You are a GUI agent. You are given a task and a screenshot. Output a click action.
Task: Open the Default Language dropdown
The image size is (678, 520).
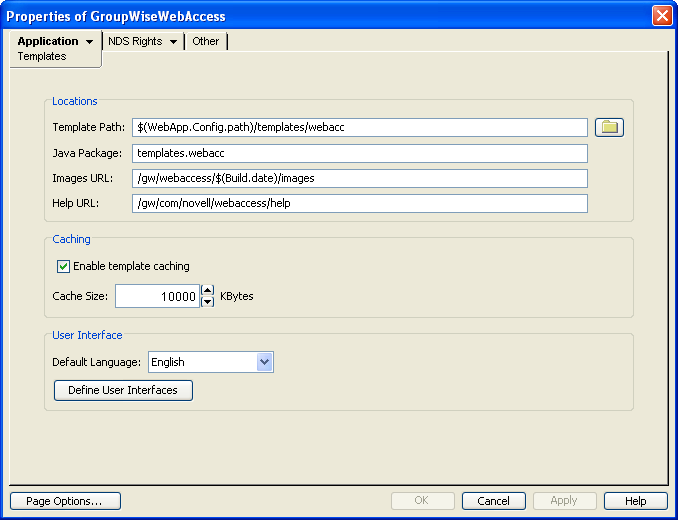point(264,362)
